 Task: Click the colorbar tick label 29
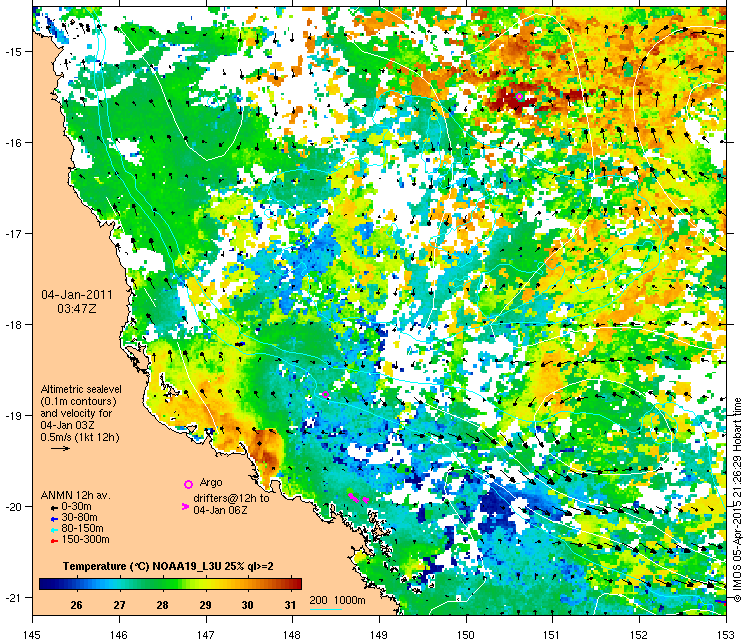pos(205,605)
